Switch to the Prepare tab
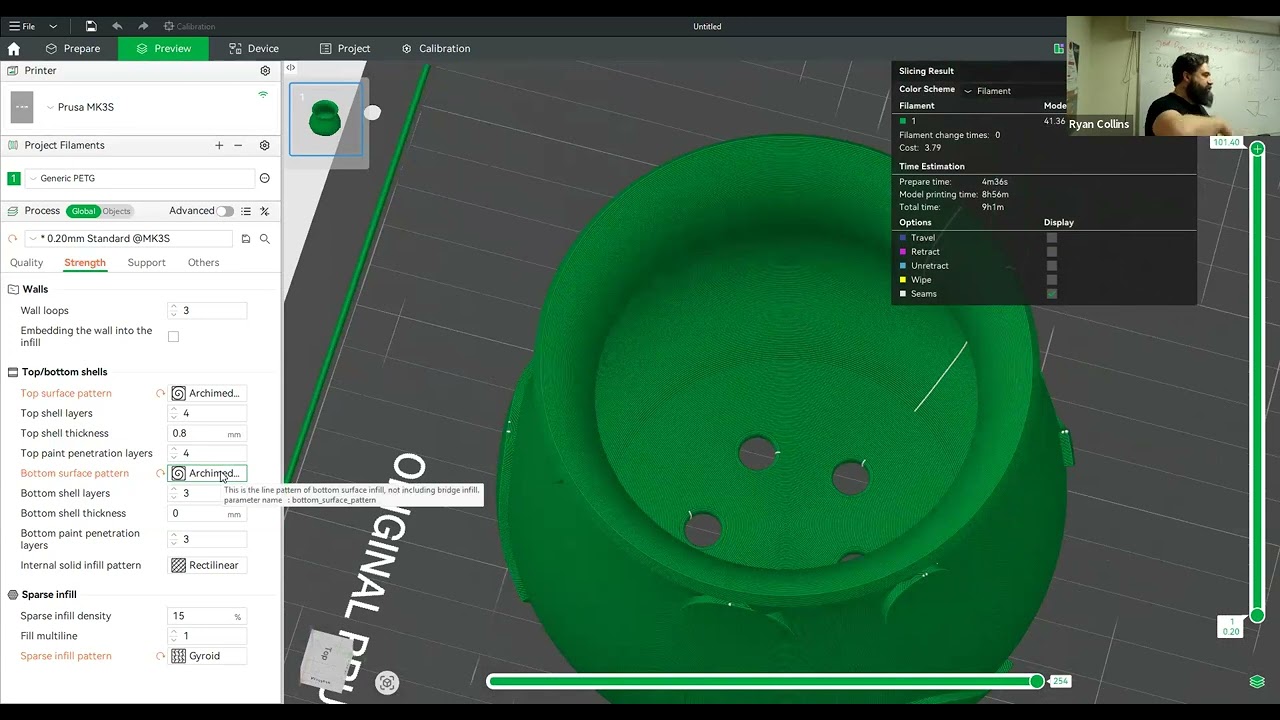Viewport: 1280px width, 720px height. click(73, 48)
